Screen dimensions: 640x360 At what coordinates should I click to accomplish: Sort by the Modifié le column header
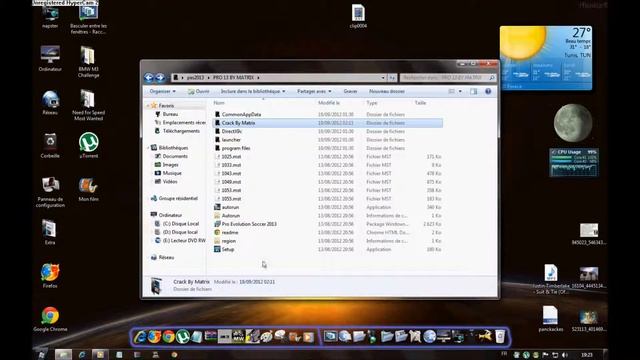329,103
